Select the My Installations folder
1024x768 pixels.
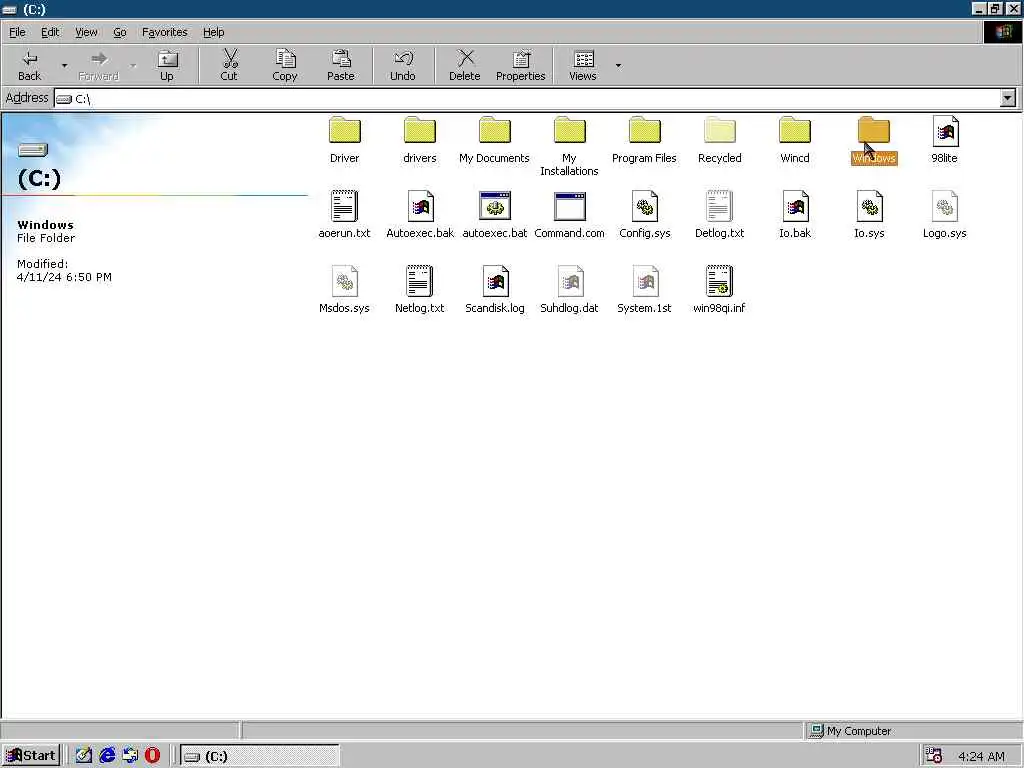point(569,147)
